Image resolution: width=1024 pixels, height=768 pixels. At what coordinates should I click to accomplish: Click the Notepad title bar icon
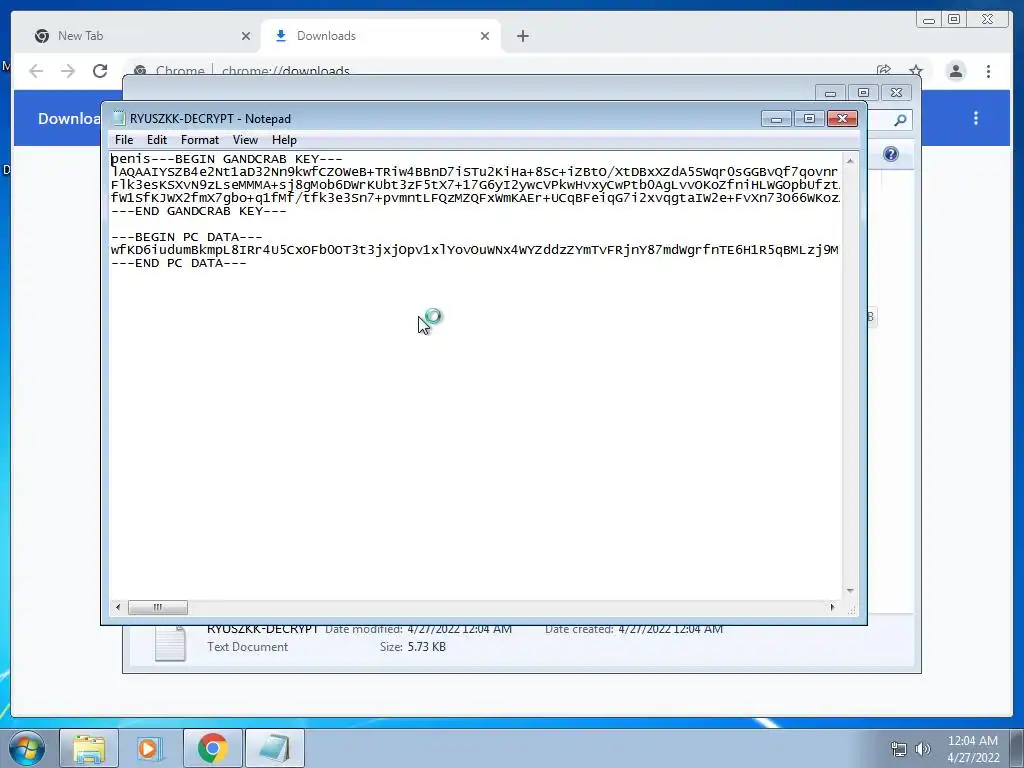[x=119, y=118]
